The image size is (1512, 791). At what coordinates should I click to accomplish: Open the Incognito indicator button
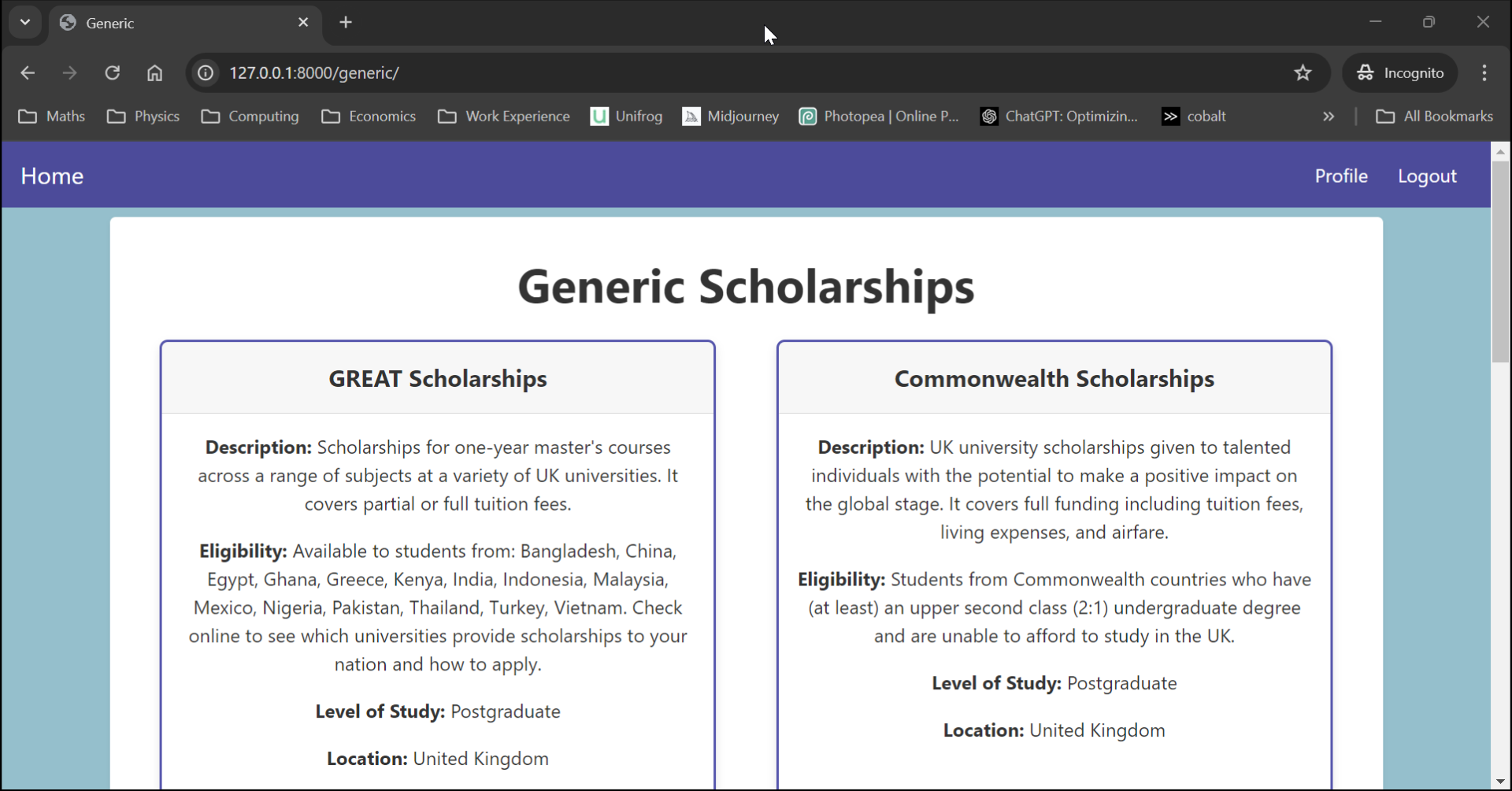[1400, 73]
